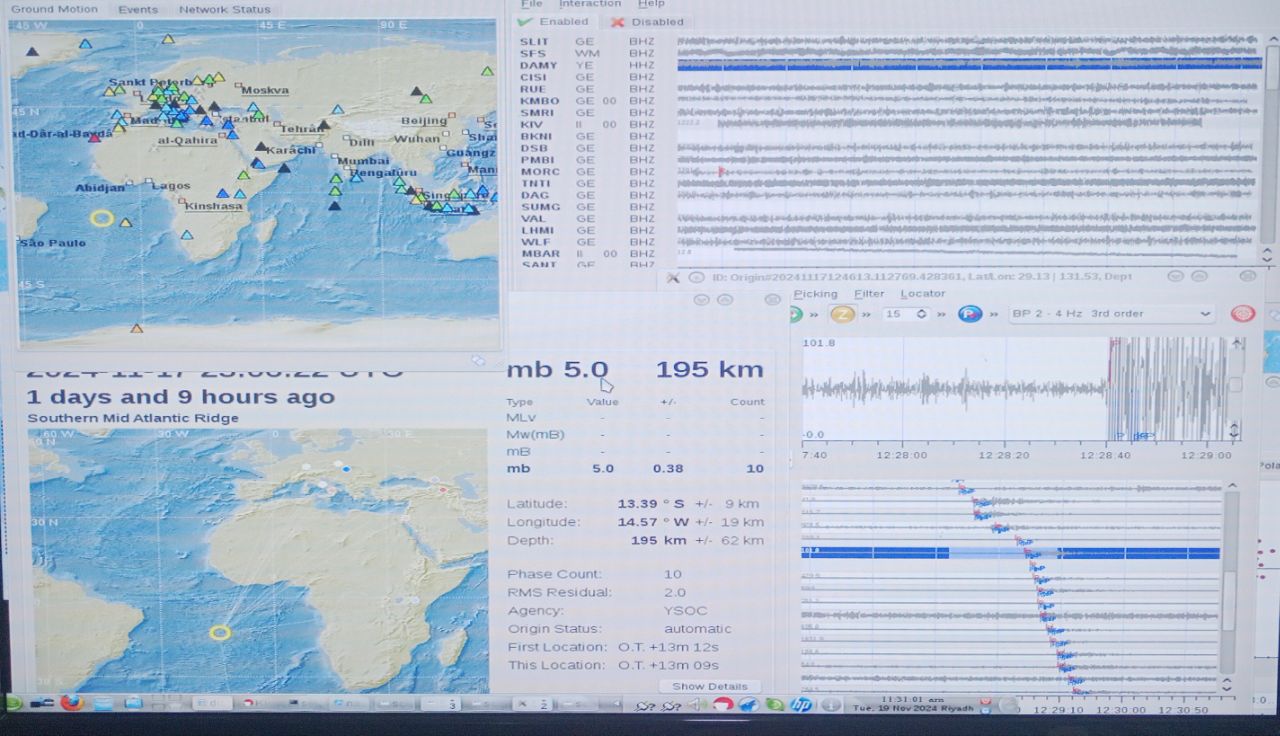Open Firefox from the taskbar
This screenshot has width=1280, height=736.
(x=71, y=703)
